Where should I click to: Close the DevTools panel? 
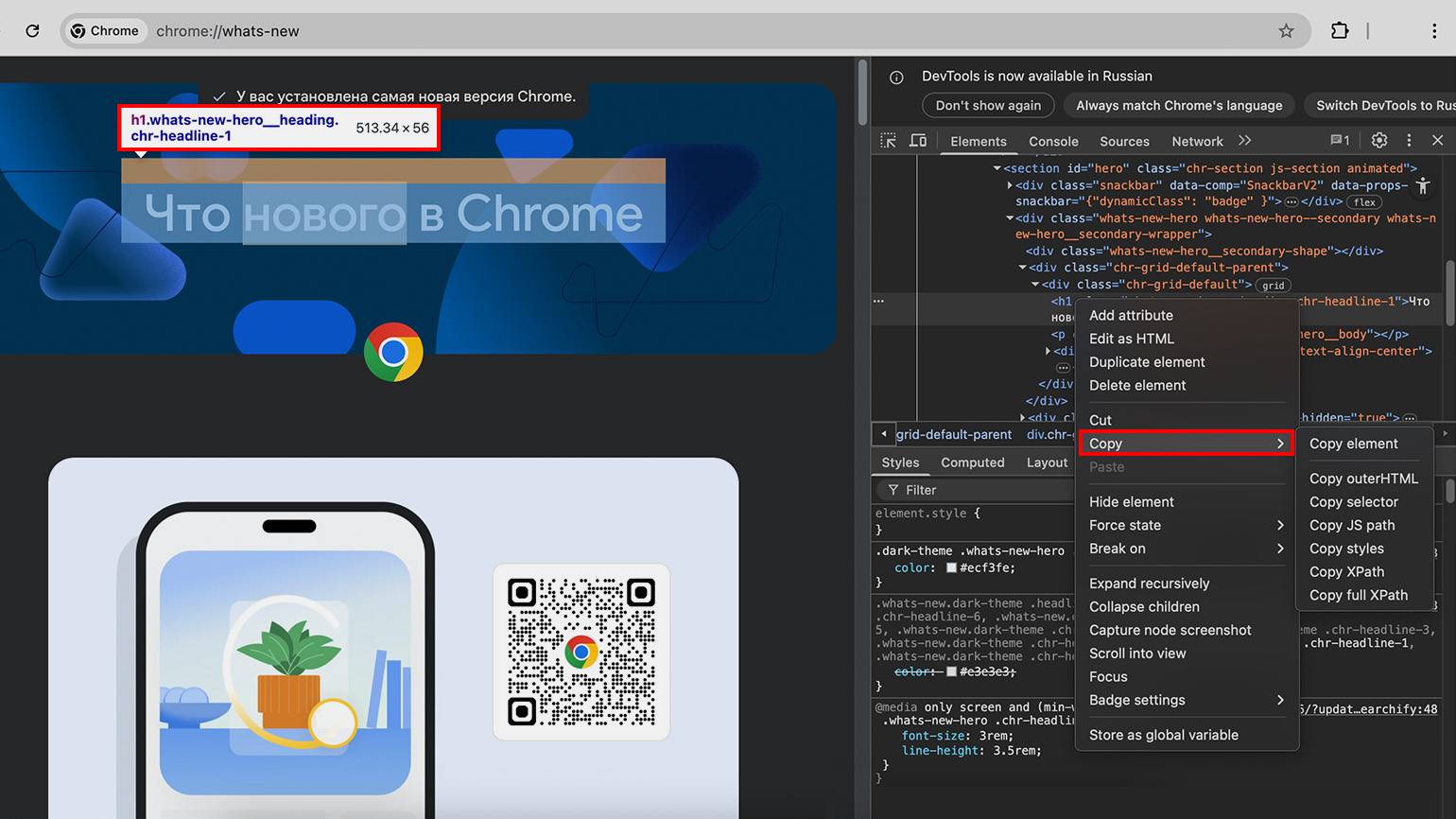(1437, 140)
